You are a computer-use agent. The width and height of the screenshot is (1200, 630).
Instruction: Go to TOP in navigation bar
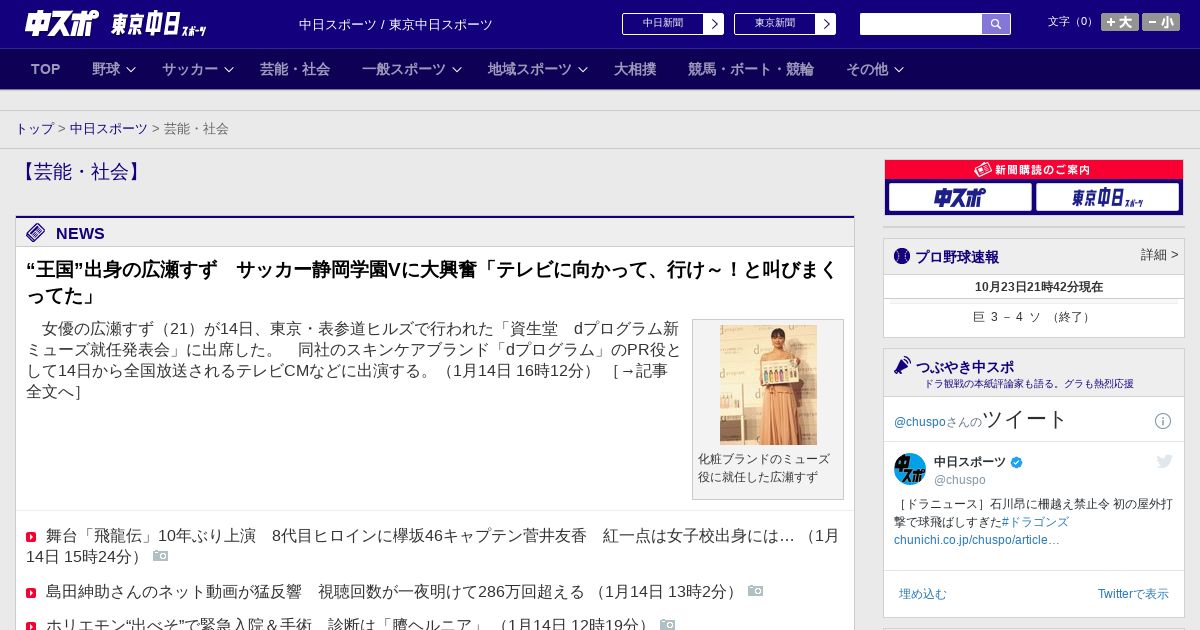coord(46,69)
